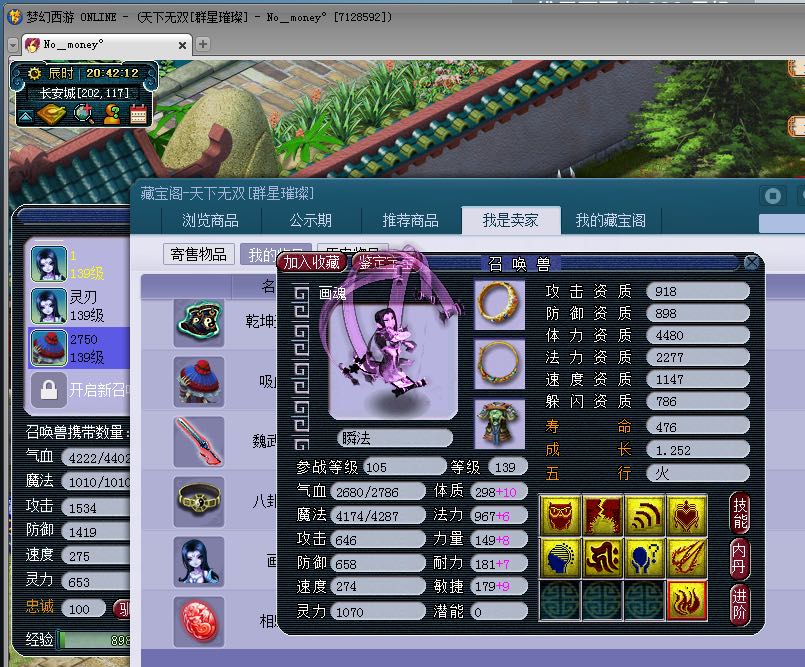
Task: Close the No_money° tab
Action: click(182, 45)
